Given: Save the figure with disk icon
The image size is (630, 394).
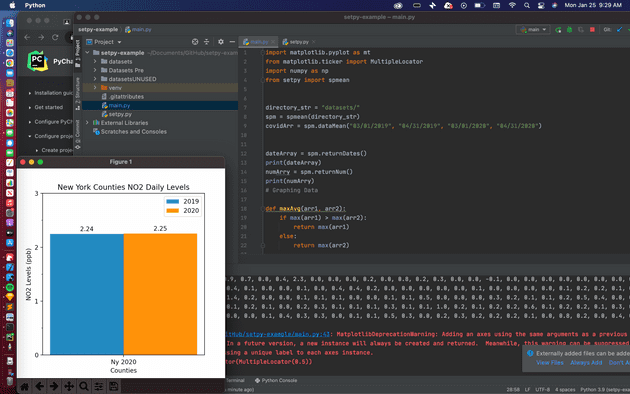Looking at the screenshot, I should point(113,386).
